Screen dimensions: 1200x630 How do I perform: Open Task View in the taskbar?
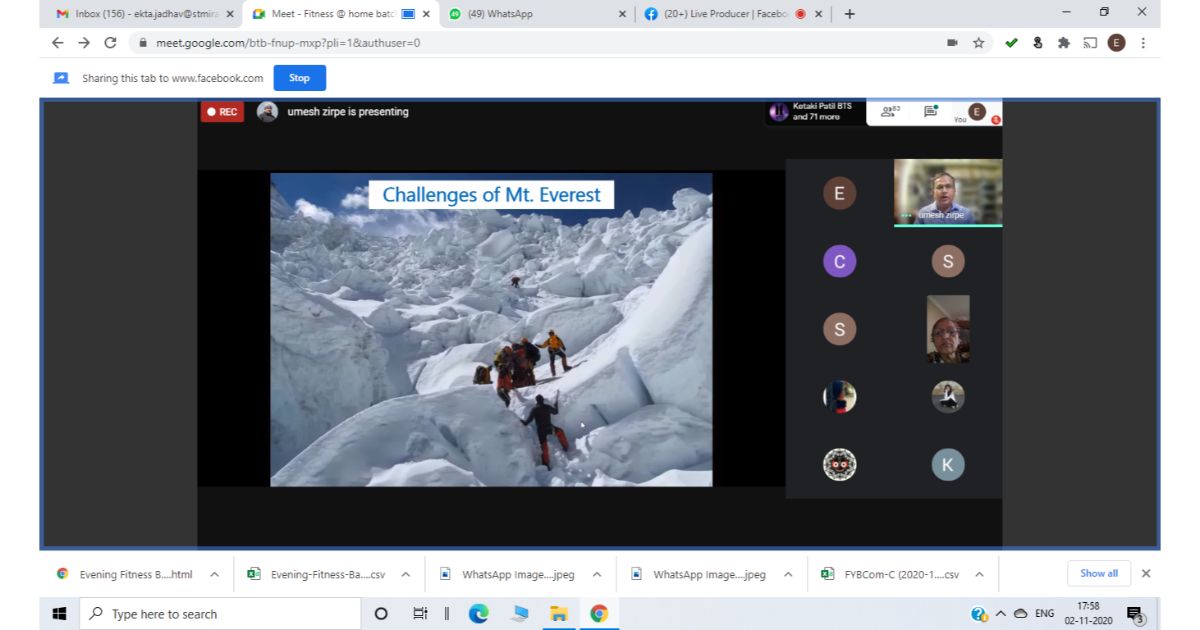tap(420, 614)
